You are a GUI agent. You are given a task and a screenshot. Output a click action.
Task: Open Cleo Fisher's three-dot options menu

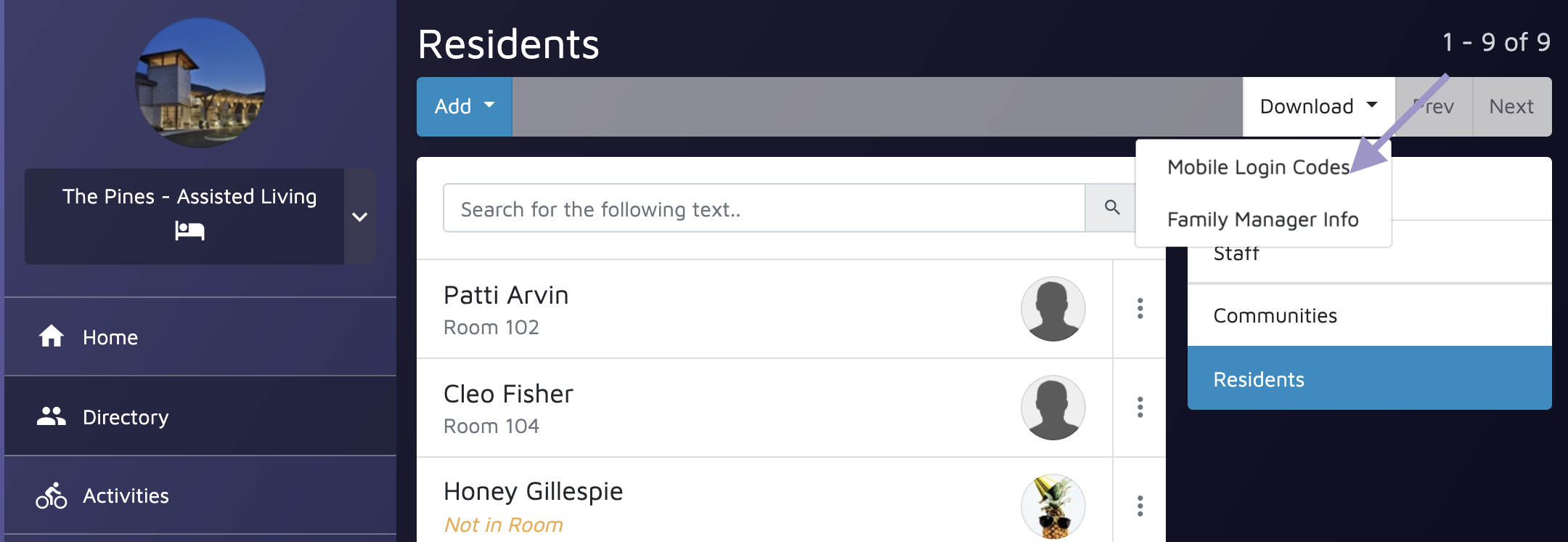[1140, 408]
